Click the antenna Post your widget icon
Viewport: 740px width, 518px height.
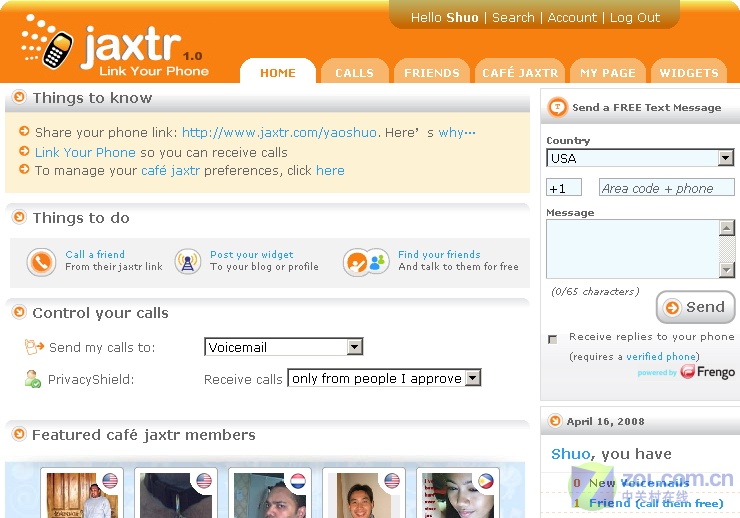[188, 261]
